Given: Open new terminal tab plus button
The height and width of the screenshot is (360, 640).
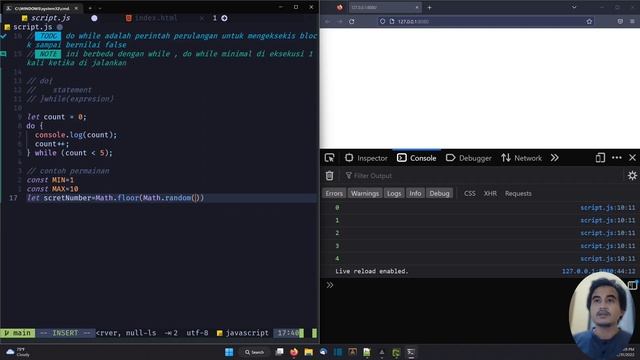Looking at the screenshot, I should click(90, 8).
